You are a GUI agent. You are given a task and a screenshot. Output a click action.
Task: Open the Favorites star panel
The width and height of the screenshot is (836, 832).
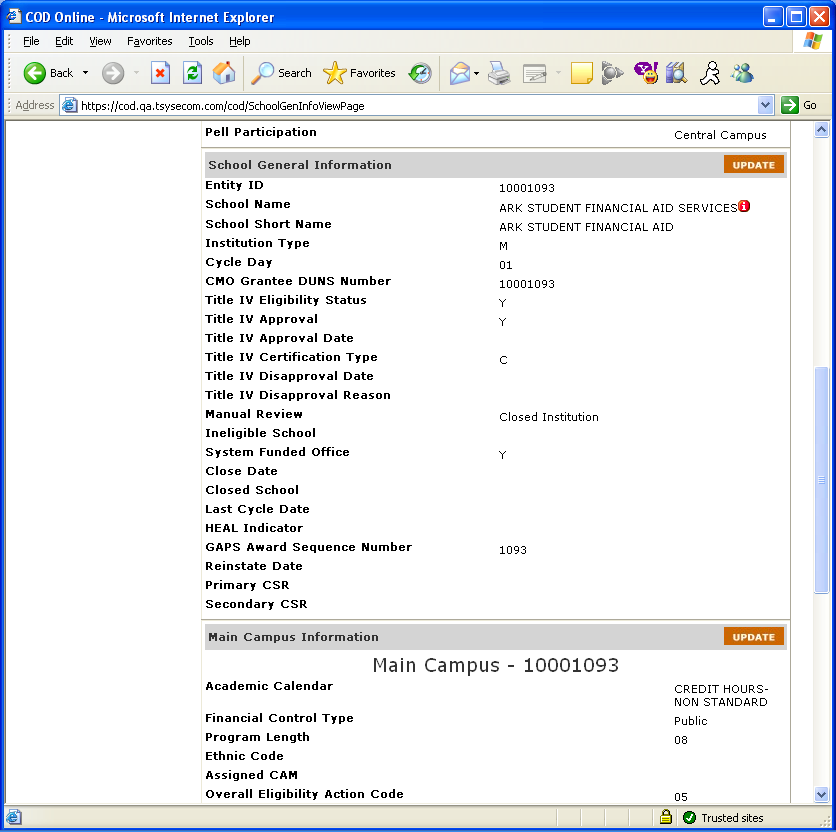360,73
